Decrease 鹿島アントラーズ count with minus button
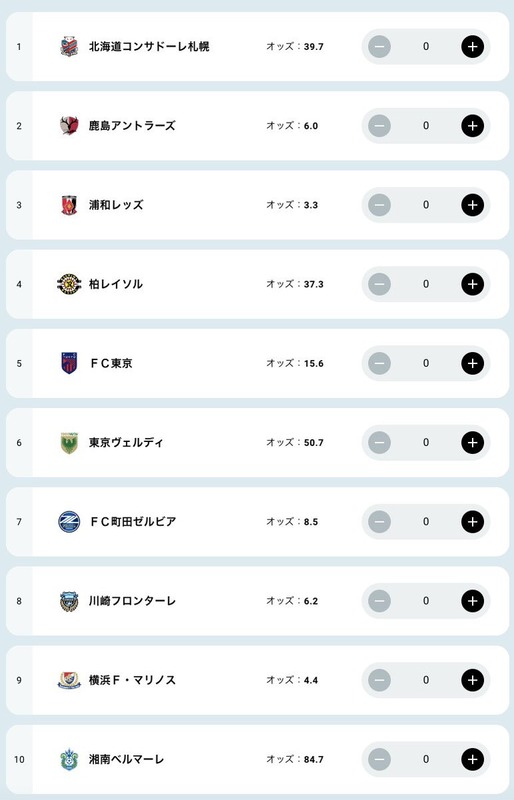 (x=379, y=126)
